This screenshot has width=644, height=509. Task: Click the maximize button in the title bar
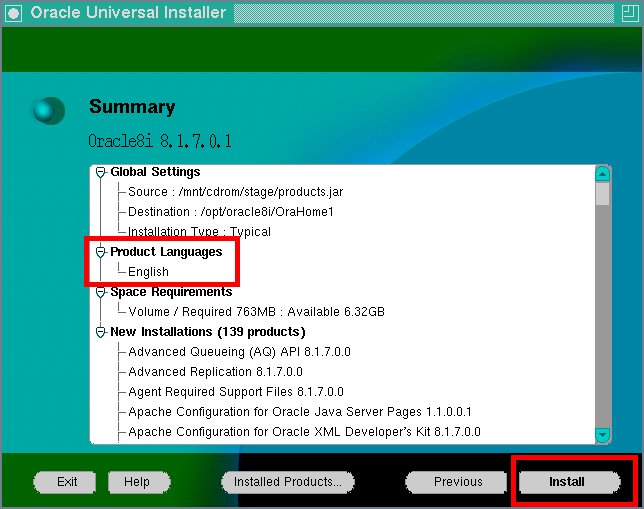(629, 13)
